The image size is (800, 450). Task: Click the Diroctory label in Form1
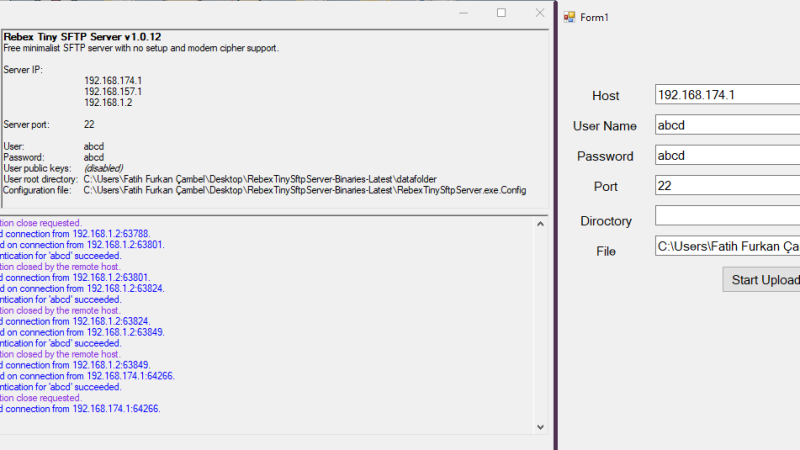(606, 221)
